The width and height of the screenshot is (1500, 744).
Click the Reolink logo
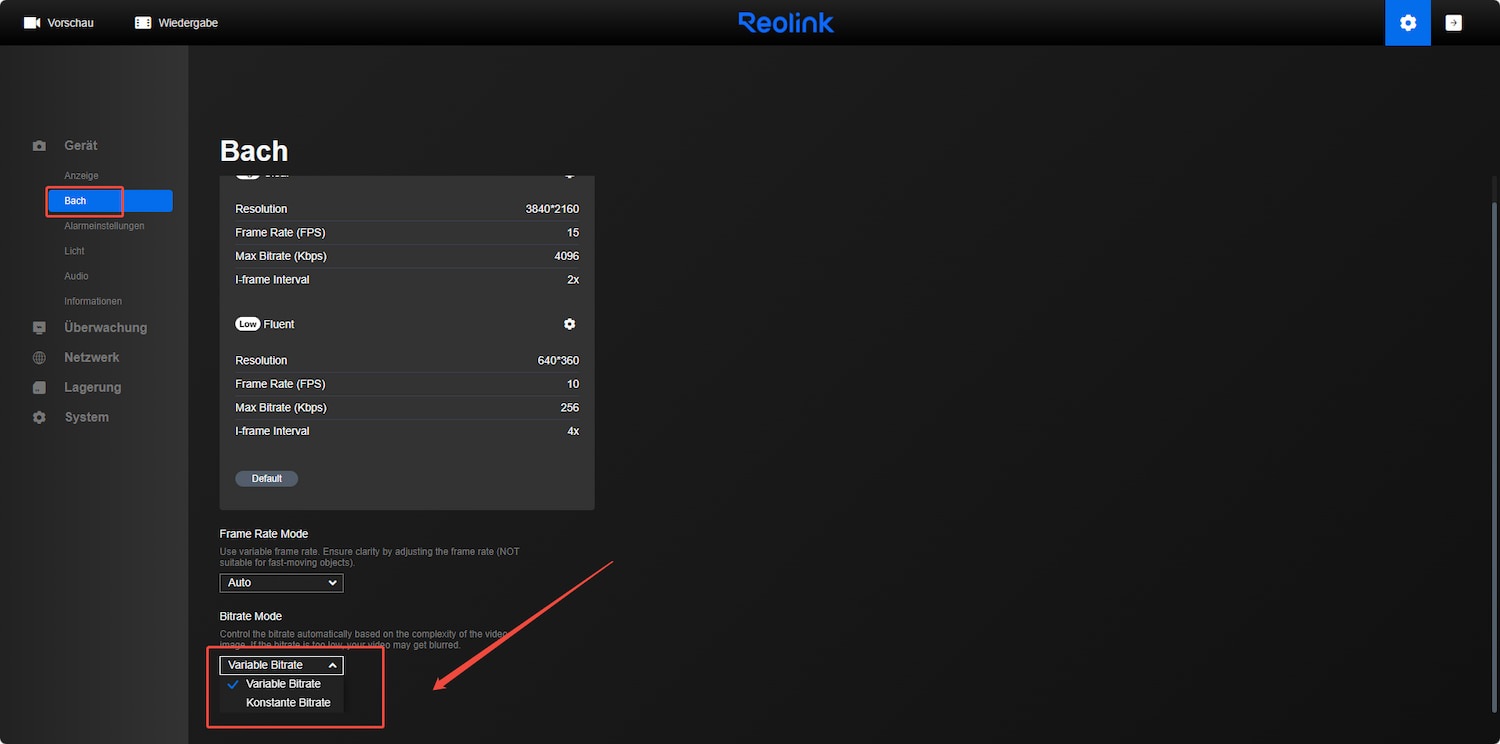(786, 23)
